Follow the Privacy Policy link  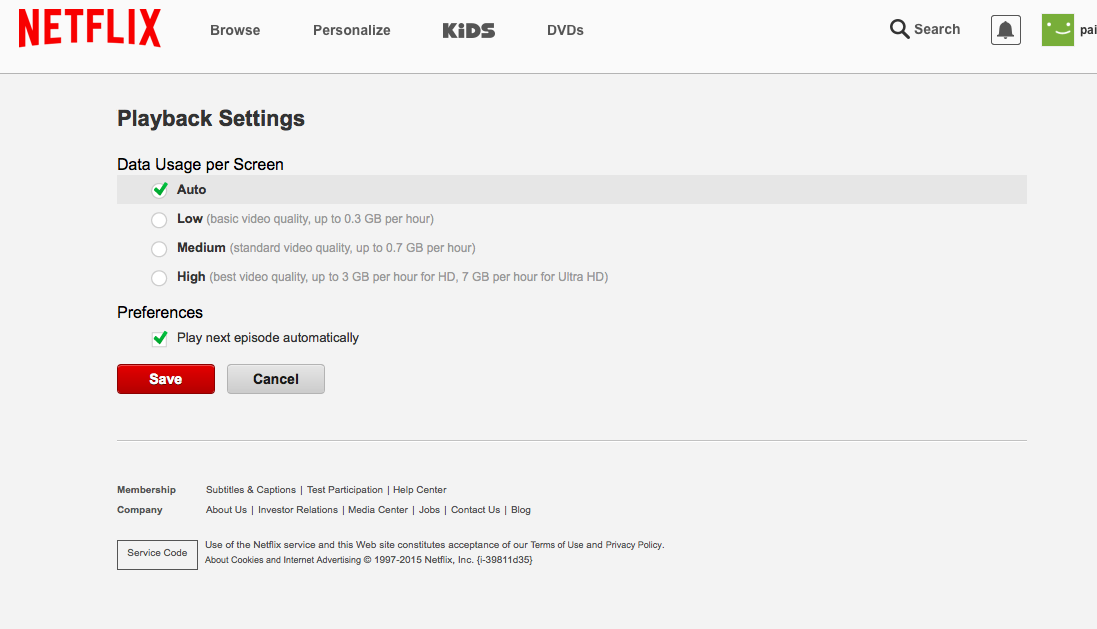633,545
